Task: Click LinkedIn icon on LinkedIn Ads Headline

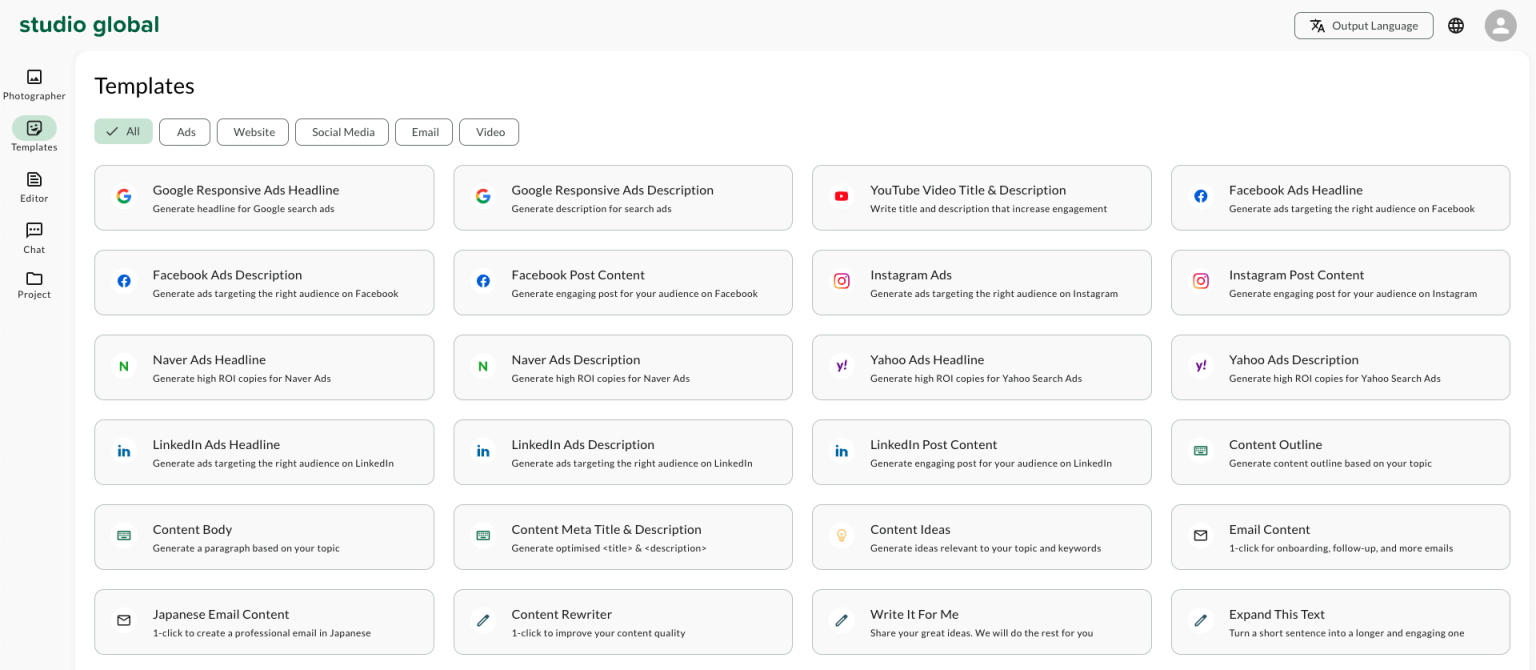Action: click(x=124, y=452)
